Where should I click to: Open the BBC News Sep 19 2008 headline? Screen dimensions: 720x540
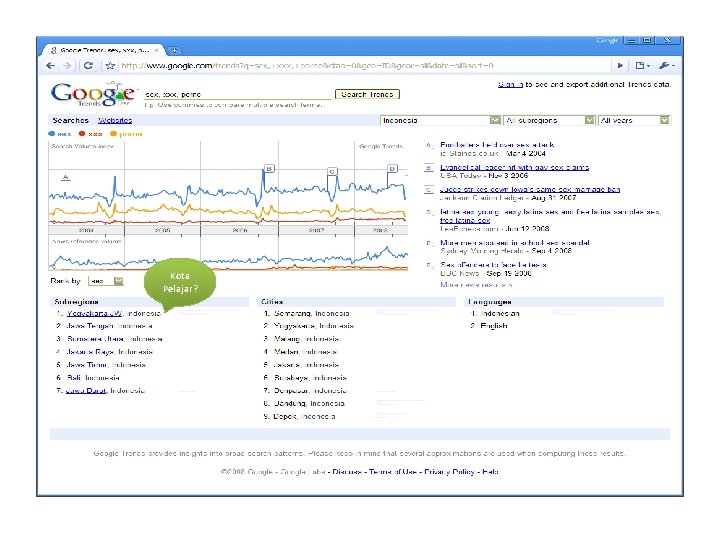(493, 264)
